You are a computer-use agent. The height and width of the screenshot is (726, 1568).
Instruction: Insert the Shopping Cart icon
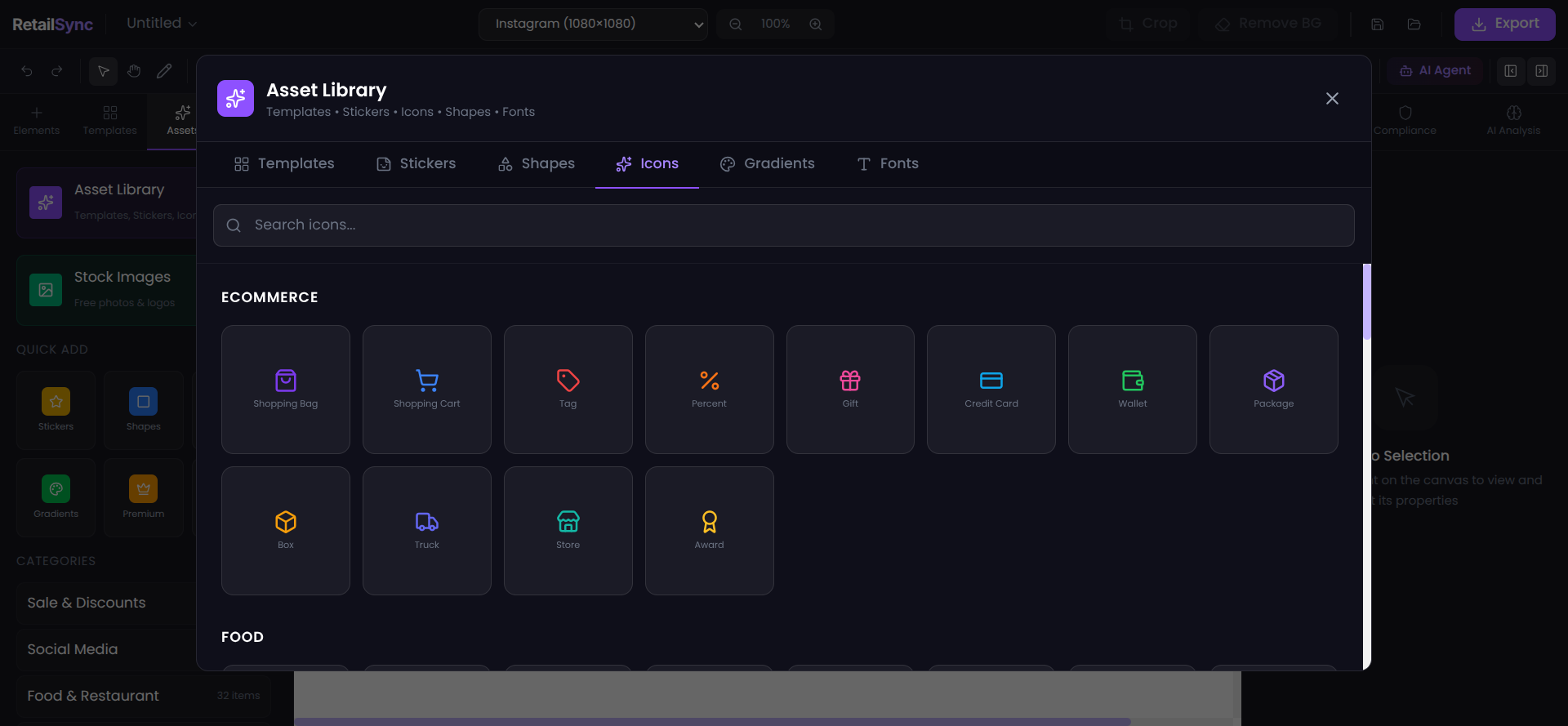click(x=427, y=390)
